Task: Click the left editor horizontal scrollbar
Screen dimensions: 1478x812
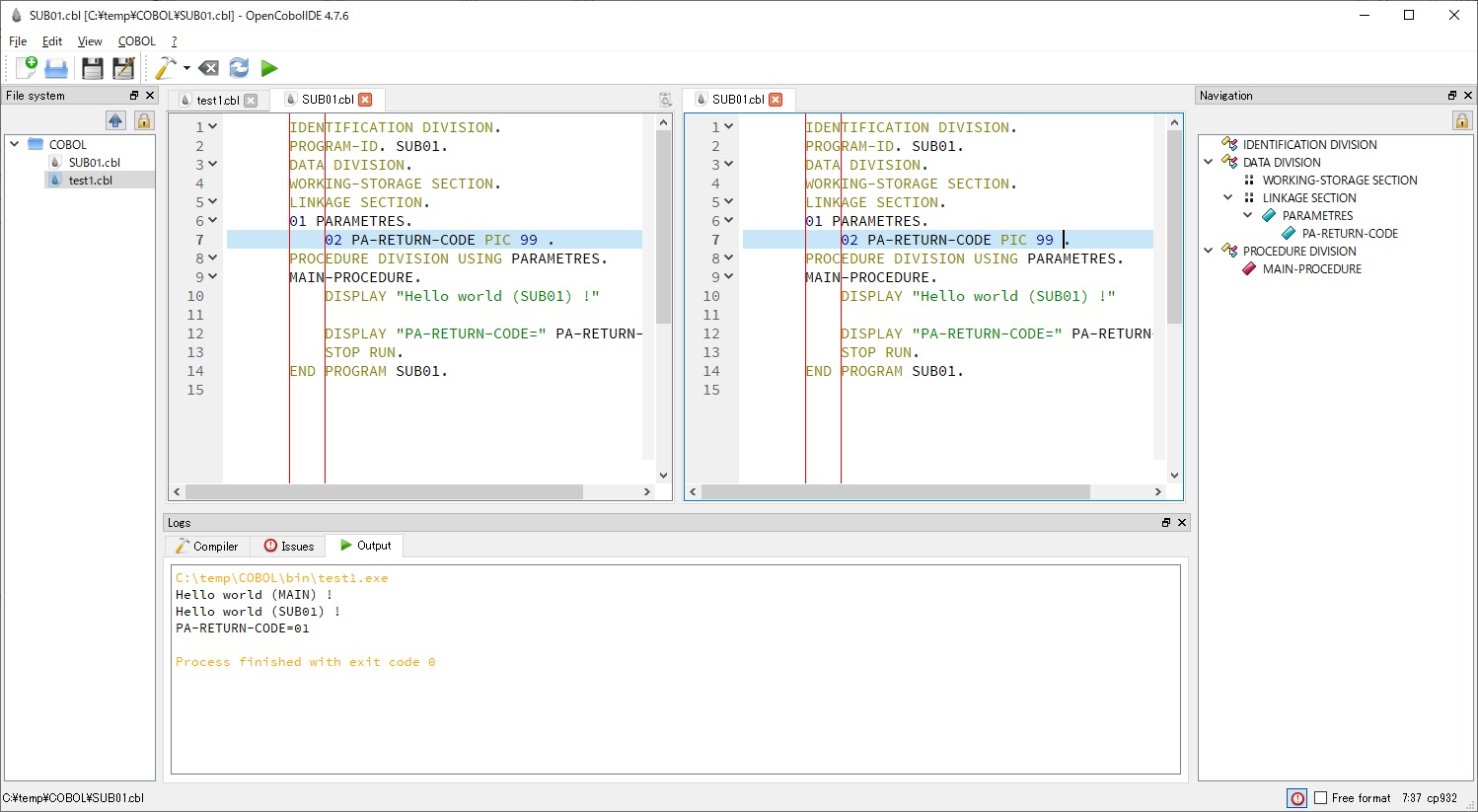Action: [x=384, y=491]
